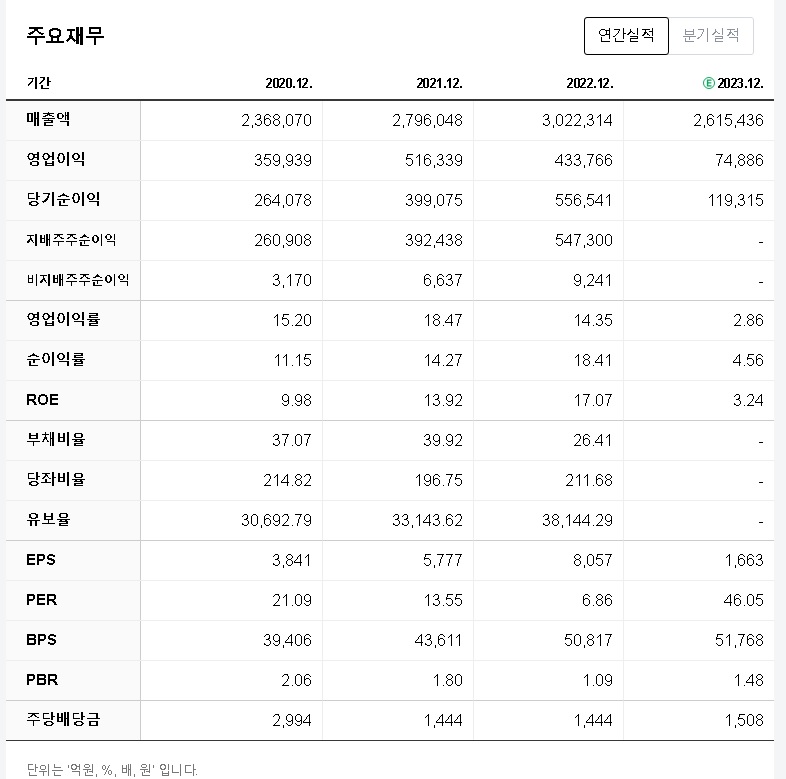Click the 영업이익 row label
Viewport: 786px width, 779px height.
point(56,159)
